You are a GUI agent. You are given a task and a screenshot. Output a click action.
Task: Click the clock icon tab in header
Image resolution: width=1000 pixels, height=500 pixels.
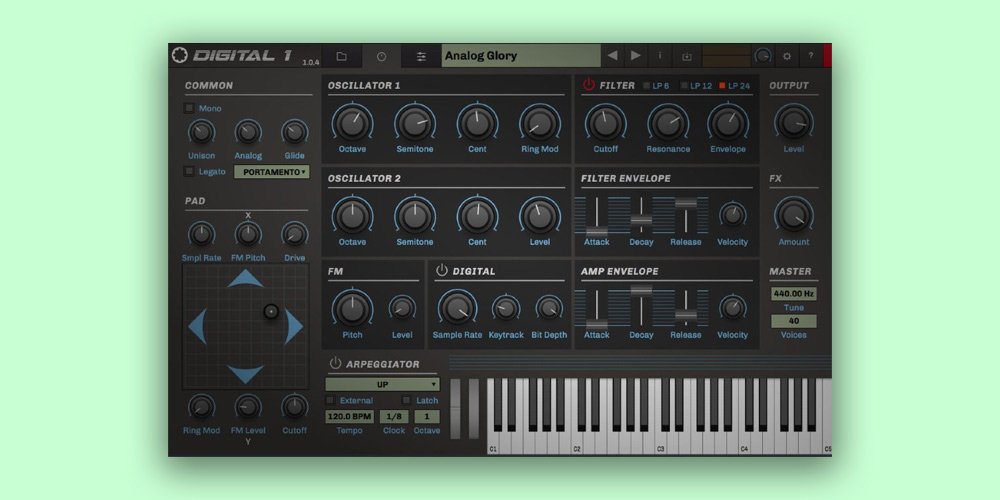(381, 56)
